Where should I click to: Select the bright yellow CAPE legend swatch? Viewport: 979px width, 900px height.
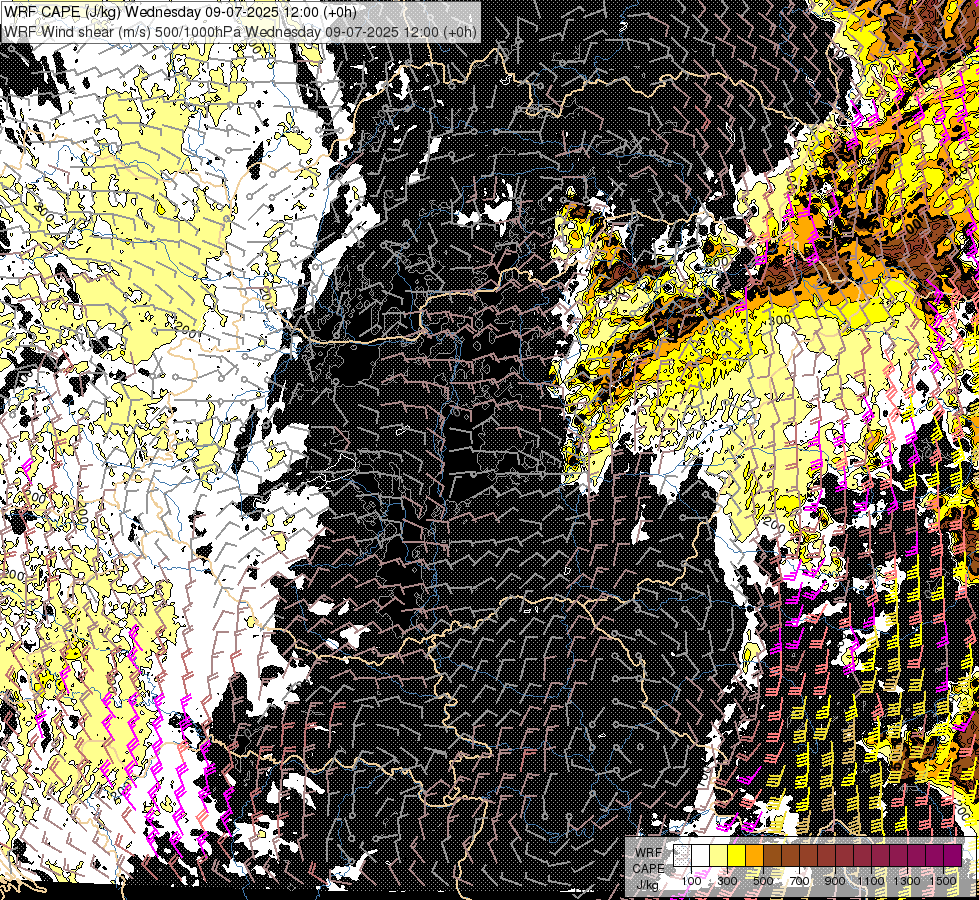point(737,855)
